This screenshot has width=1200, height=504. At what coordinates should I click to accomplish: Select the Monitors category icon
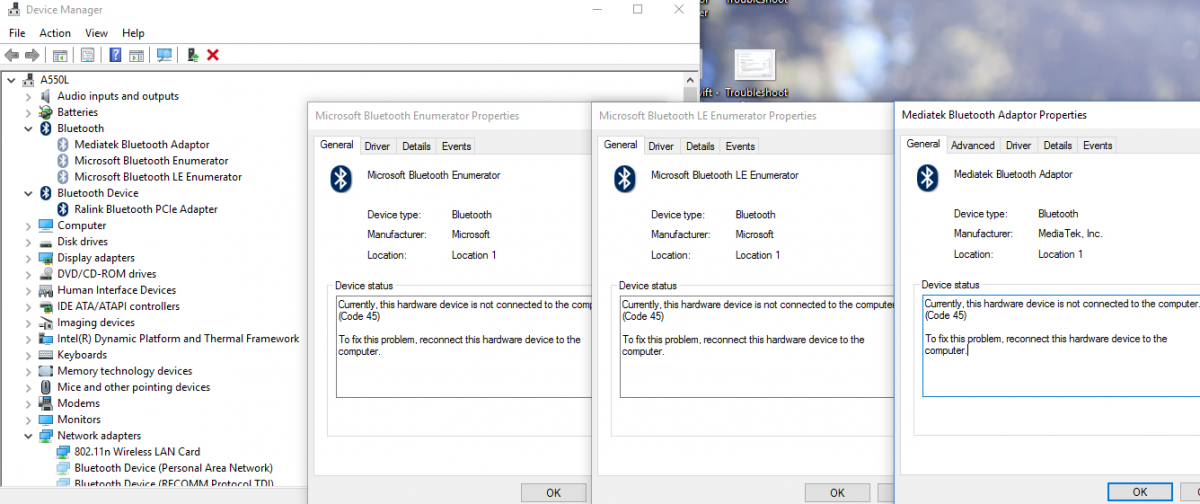click(46, 420)
